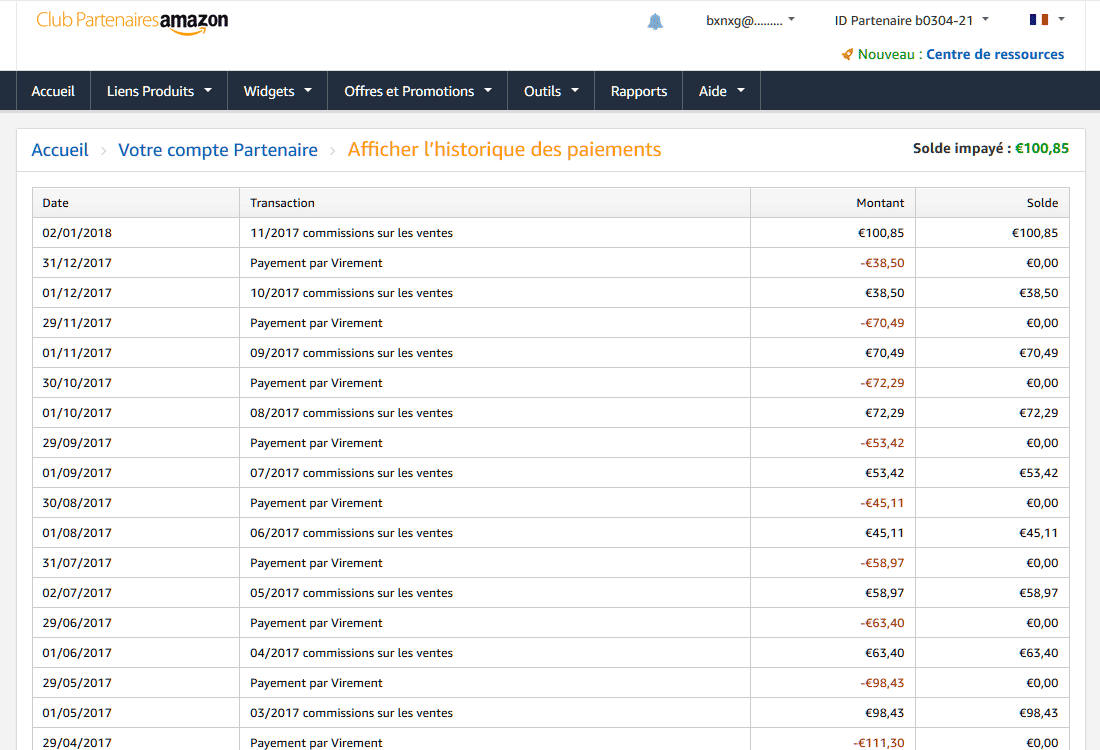Screen dimensions: 1100x750
Task: Expand the bxnxg@ account dropdown
Action: pyautogui.click(x=750, y=20)
